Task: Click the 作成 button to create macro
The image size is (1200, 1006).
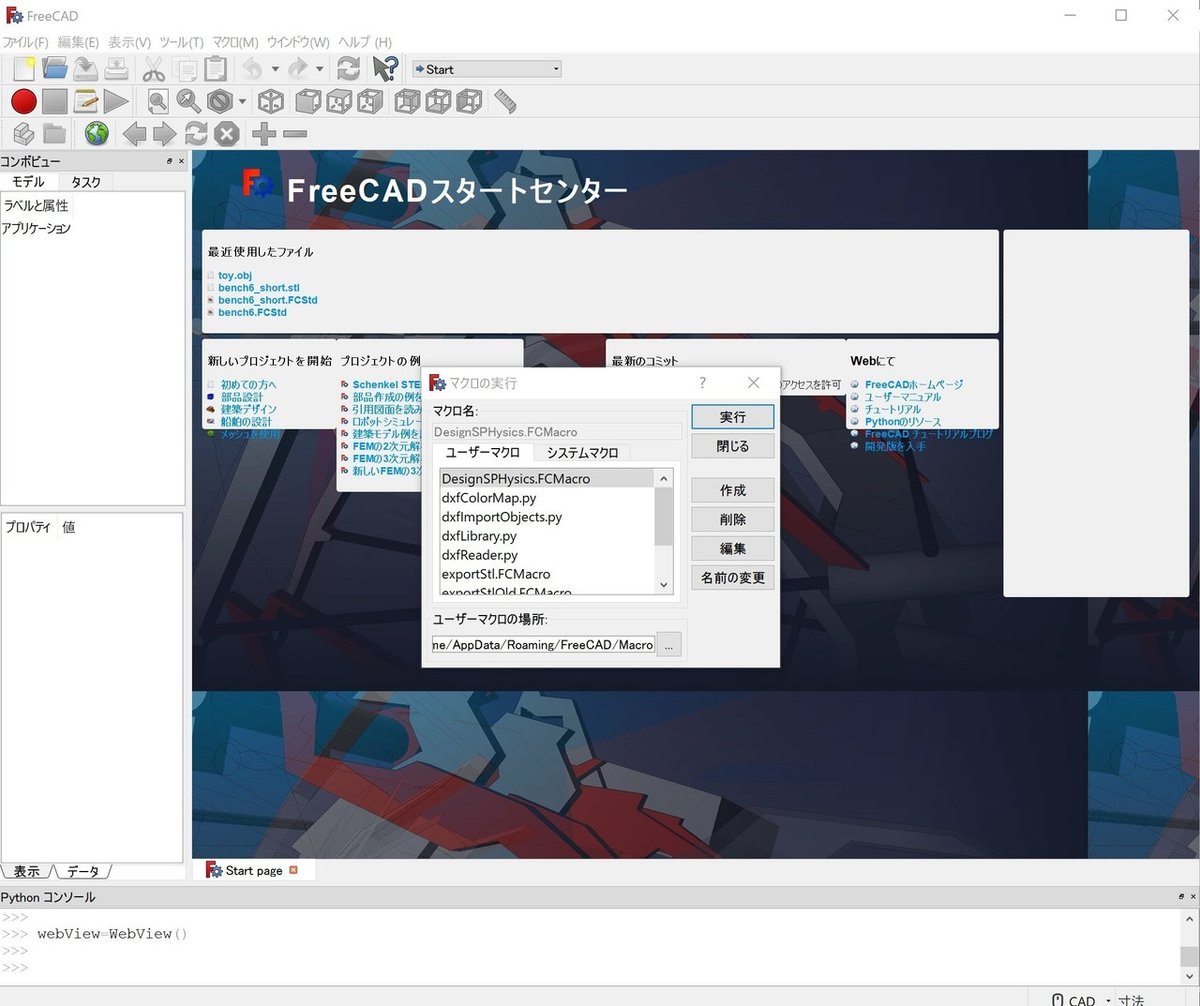Action: point(733,490)
